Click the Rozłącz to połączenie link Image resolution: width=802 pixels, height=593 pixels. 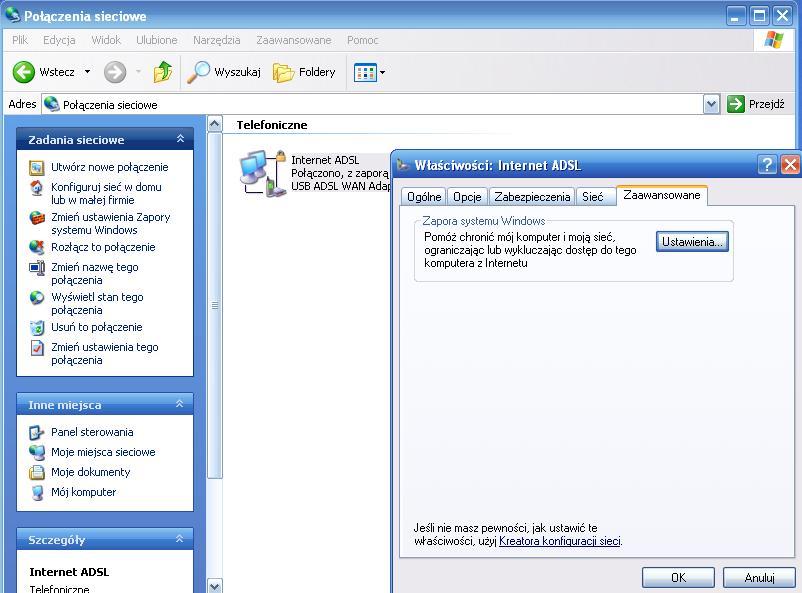pyautogui.click(x=103, y=247)
